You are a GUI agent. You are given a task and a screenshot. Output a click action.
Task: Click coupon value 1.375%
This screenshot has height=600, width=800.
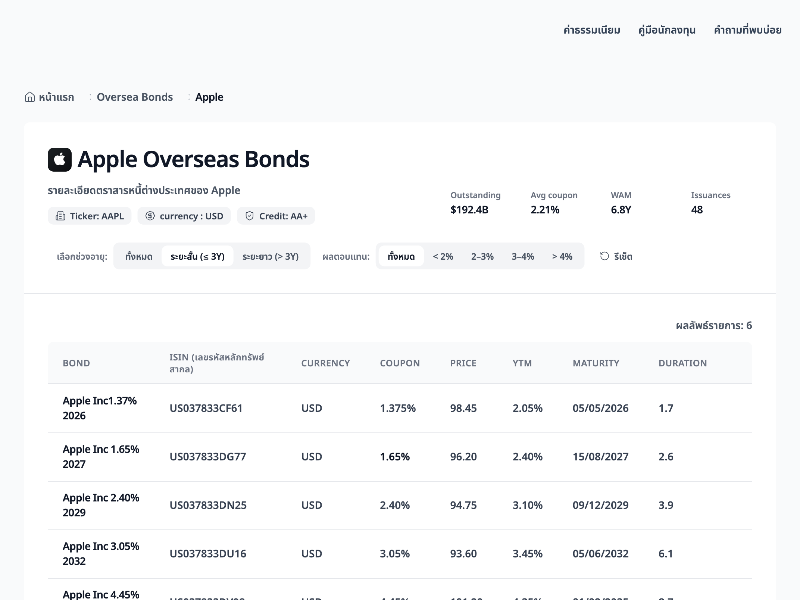coord(397,408)
